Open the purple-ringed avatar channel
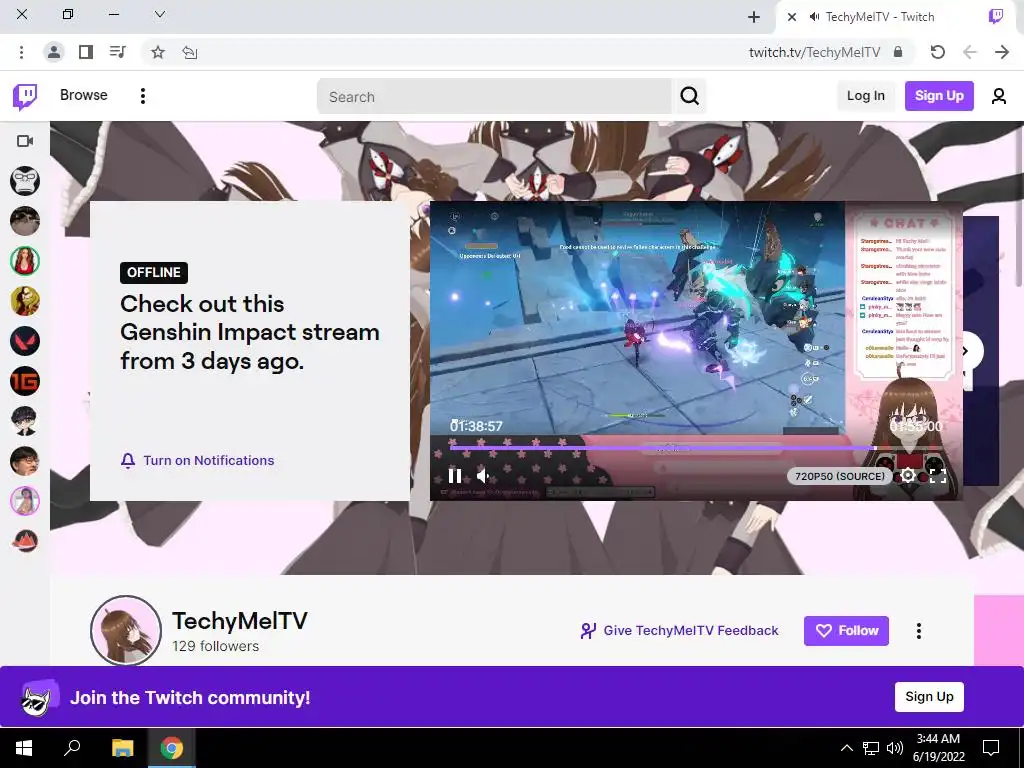Image resolution: width=1024 pixels, height=768 pixels. coord(25,501)
